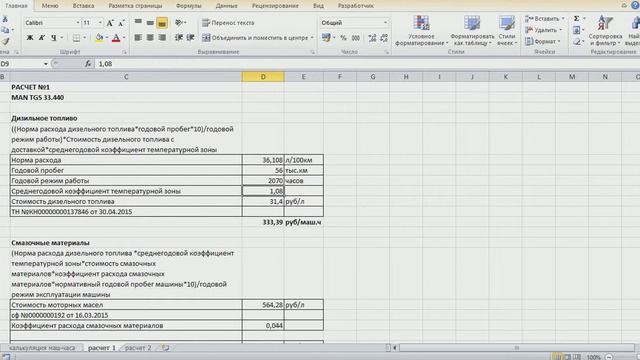Apply percent number format
Screen dimensions: 640x360
(x=343, y=38)
